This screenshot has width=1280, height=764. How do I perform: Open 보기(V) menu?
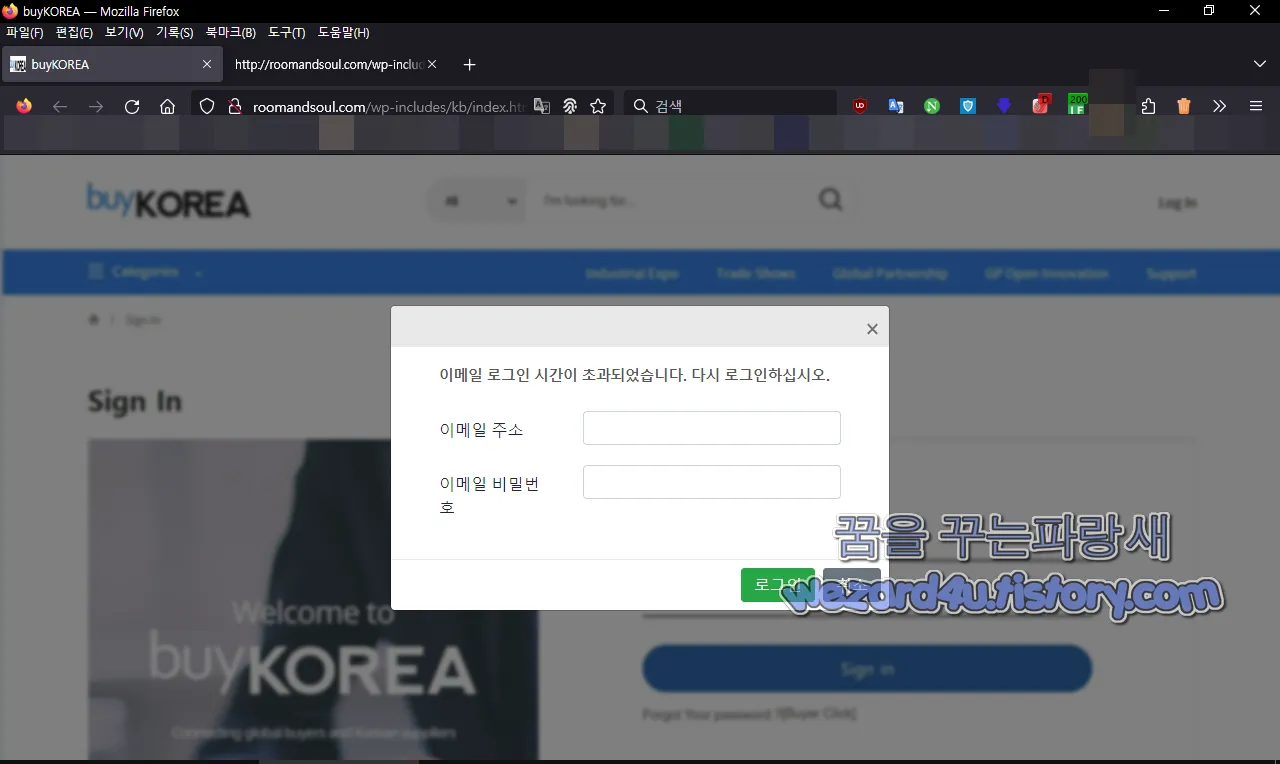click(124, 33)
